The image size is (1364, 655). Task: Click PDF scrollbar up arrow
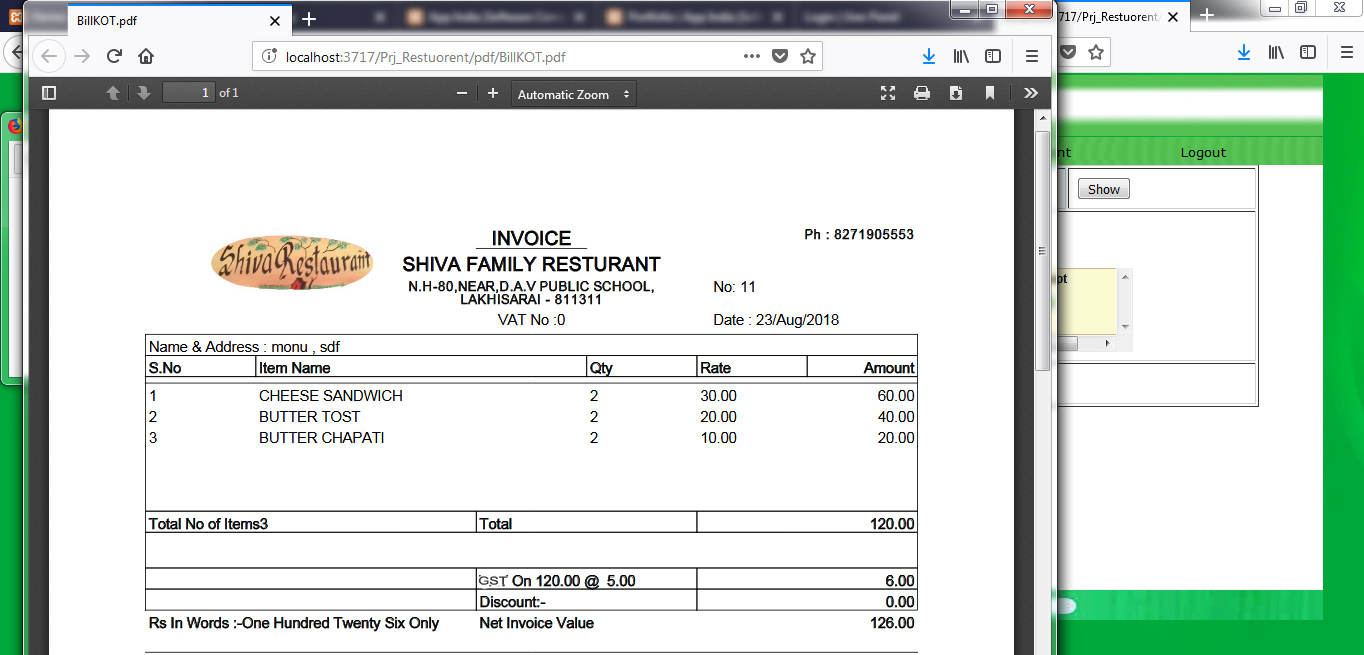pos(1042,119)
